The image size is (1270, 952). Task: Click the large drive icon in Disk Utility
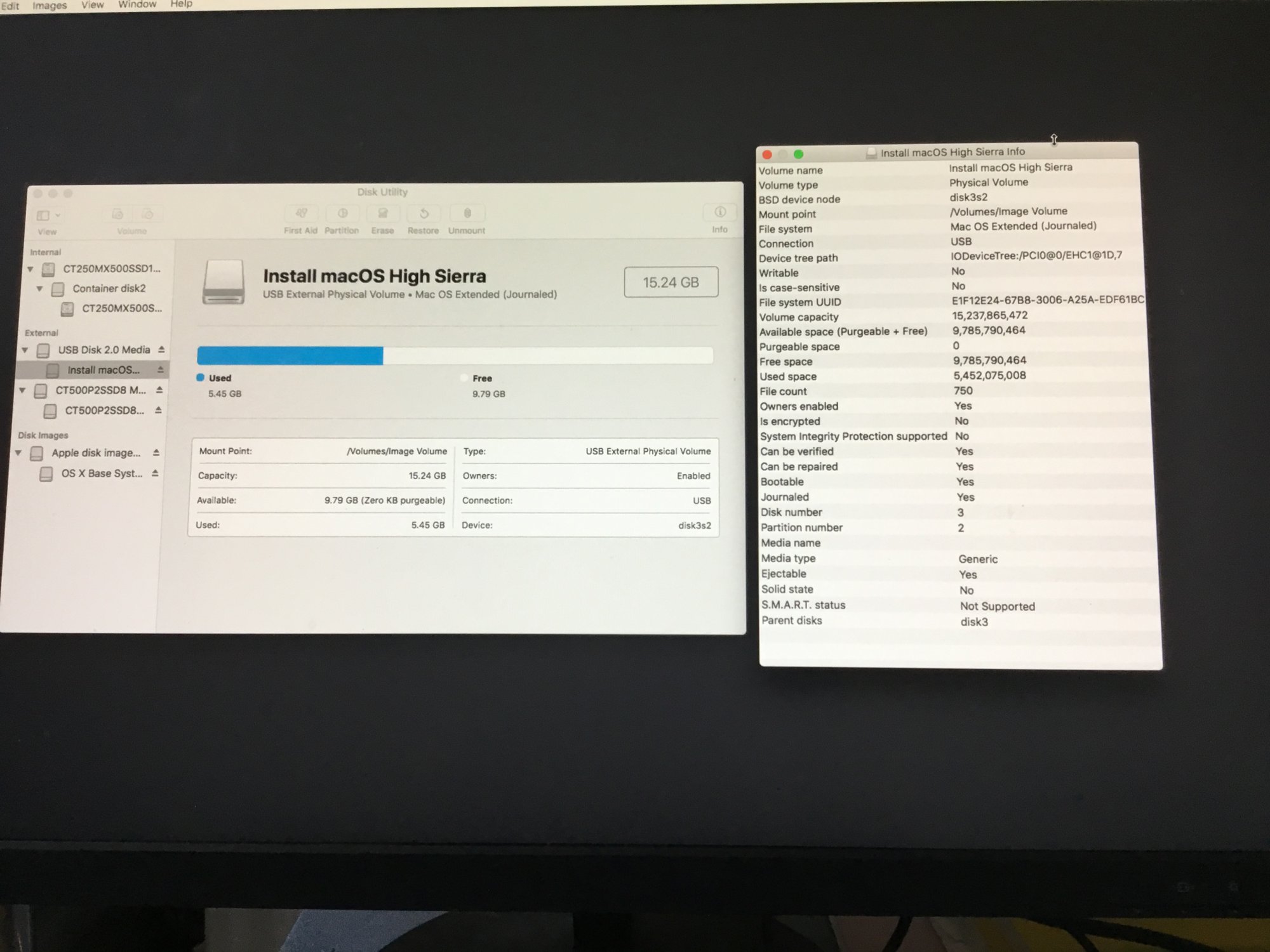(224, 282)
